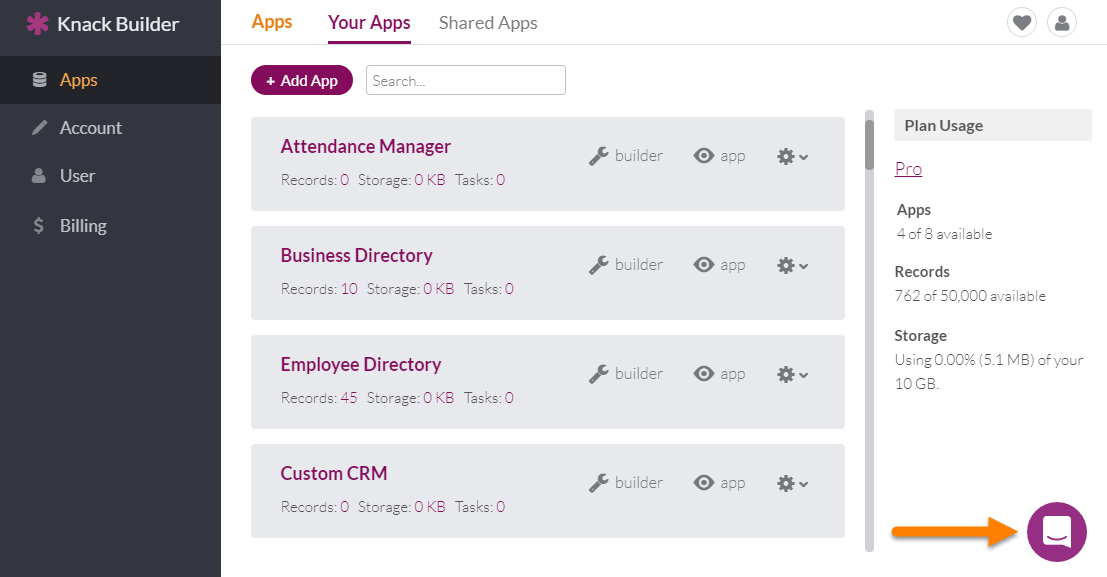1107x577 pixels.
Task: Open builder wrench for Business Directory
Action: [x=599, y=265]
